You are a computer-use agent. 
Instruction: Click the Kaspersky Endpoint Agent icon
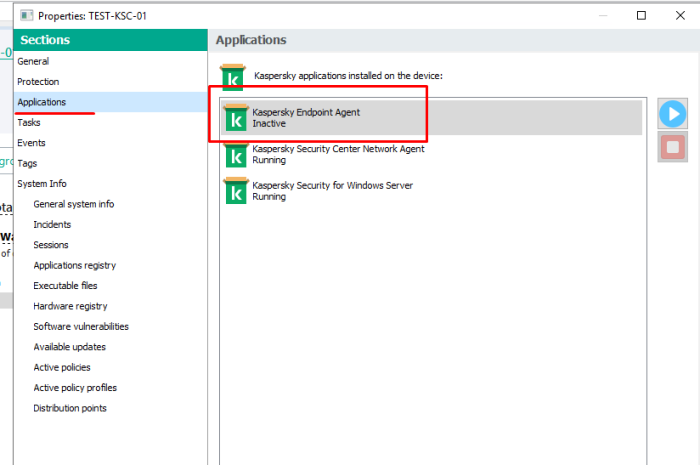[x=236, y=118]
